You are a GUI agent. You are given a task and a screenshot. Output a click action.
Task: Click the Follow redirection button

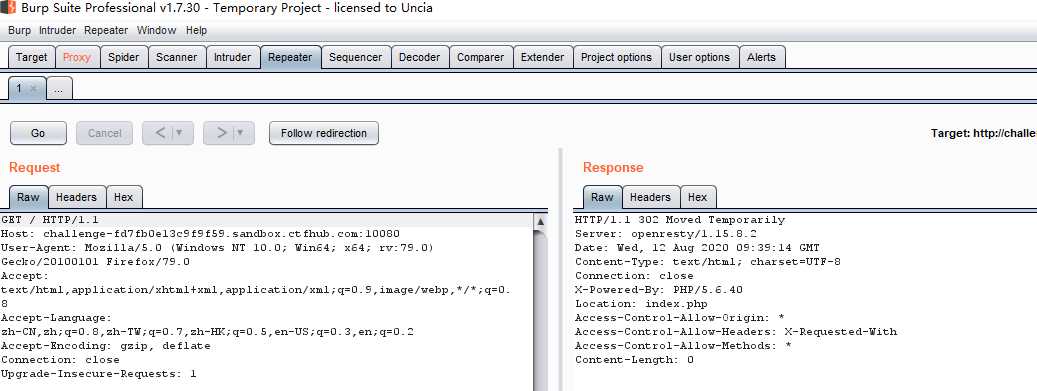click(324, 133)
